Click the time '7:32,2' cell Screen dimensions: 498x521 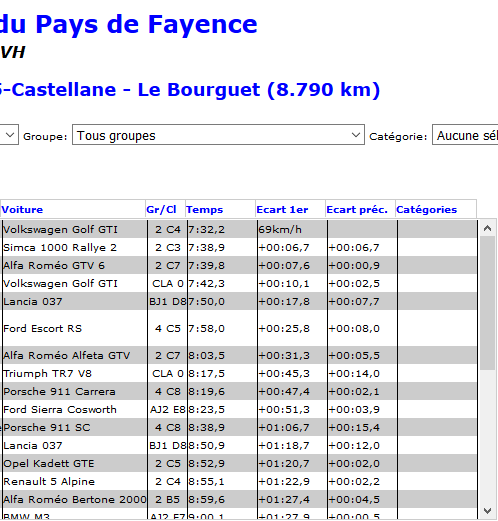click(x=222, y=230)
